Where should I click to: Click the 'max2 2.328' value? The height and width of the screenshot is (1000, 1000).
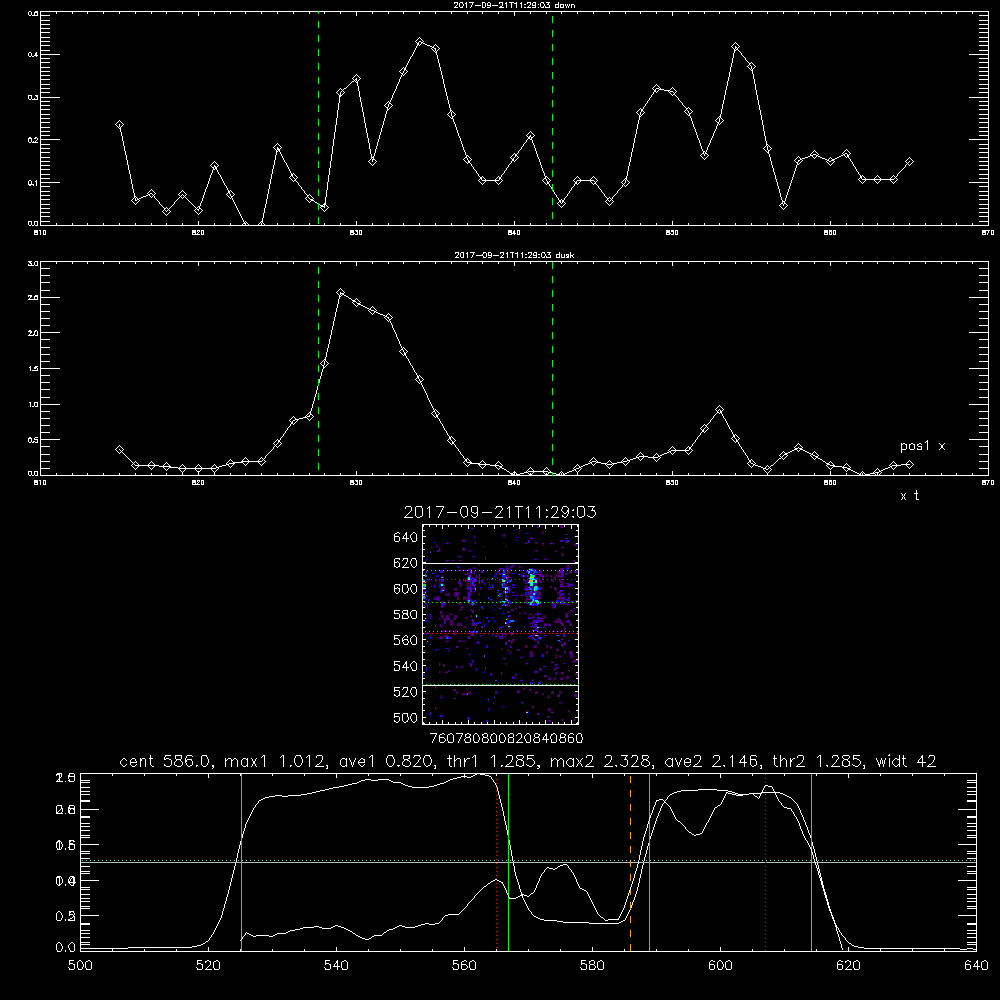click(x=602, y=761)
